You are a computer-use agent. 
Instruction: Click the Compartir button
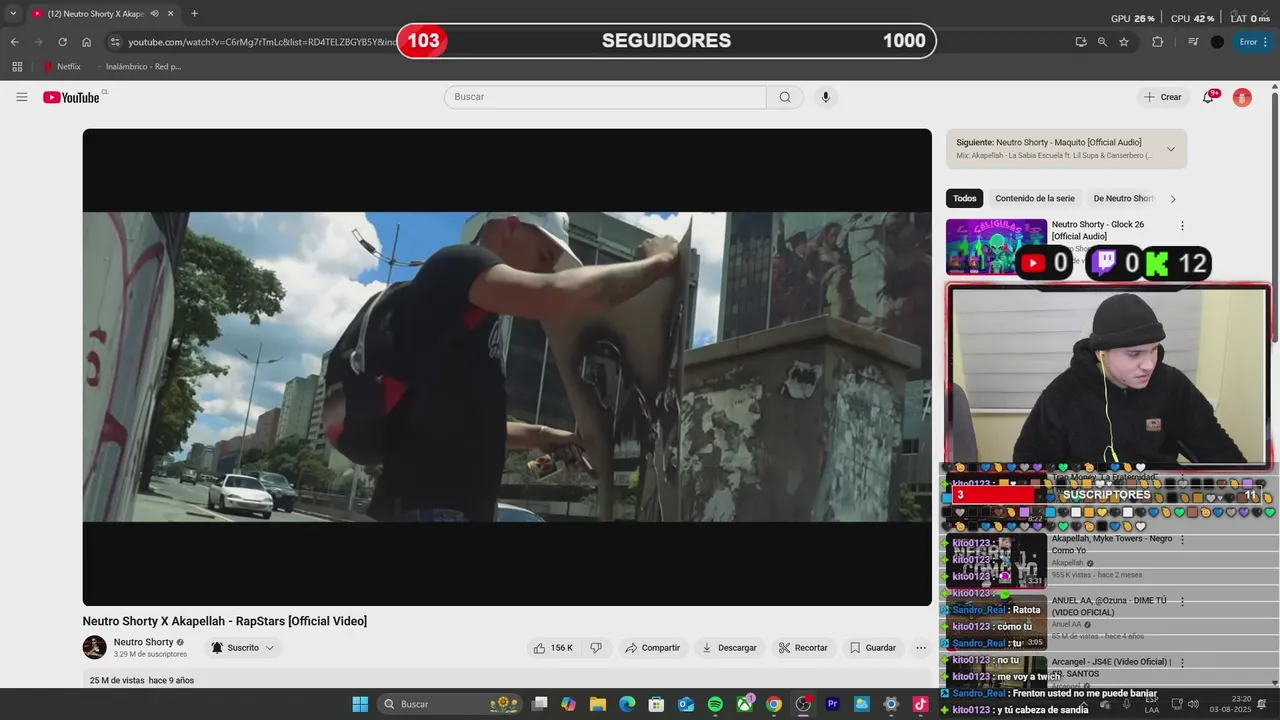point(652,648)
